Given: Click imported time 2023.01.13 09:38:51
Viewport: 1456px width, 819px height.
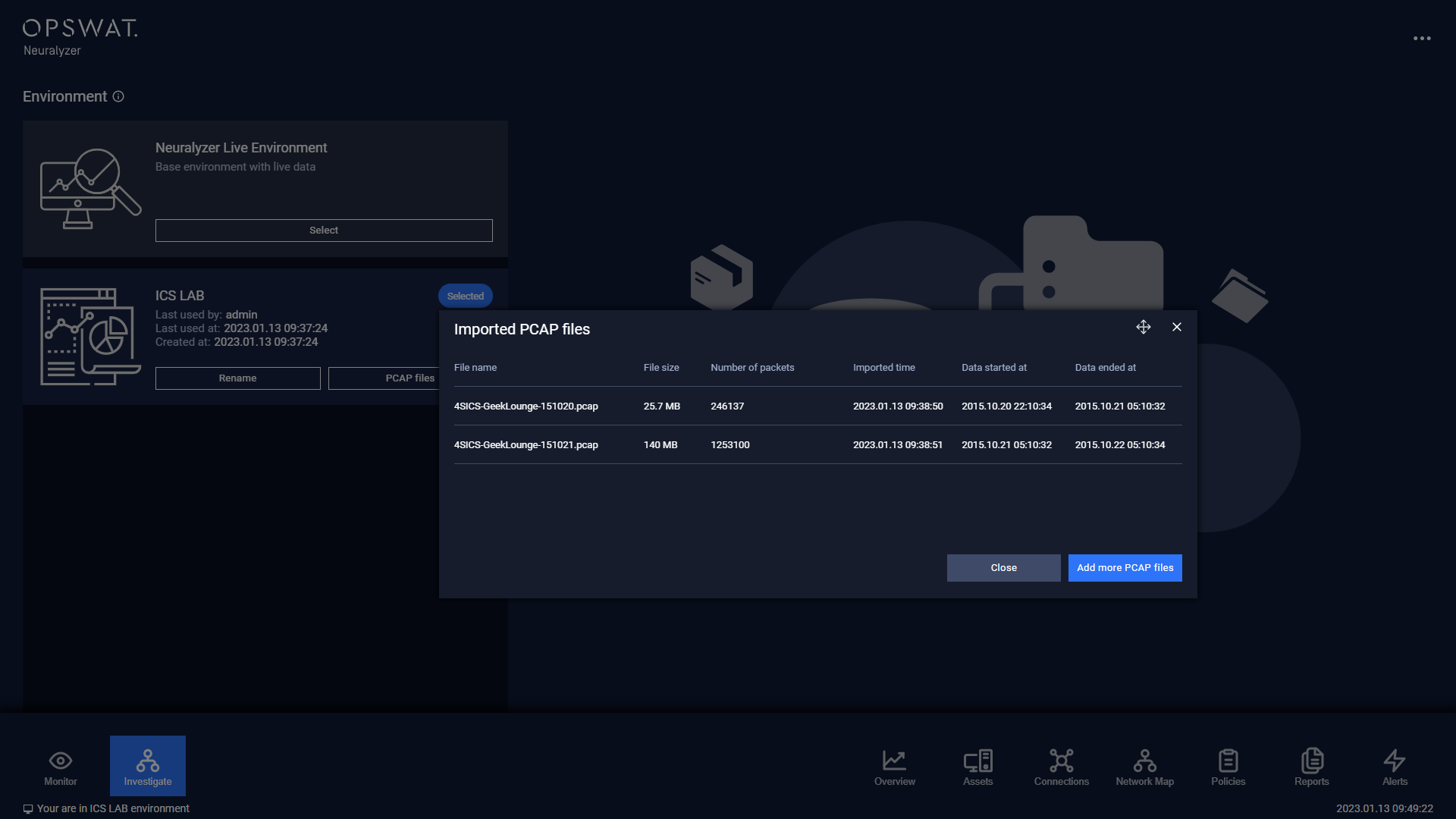Looking at the screenshot, I should coord(898,445).
